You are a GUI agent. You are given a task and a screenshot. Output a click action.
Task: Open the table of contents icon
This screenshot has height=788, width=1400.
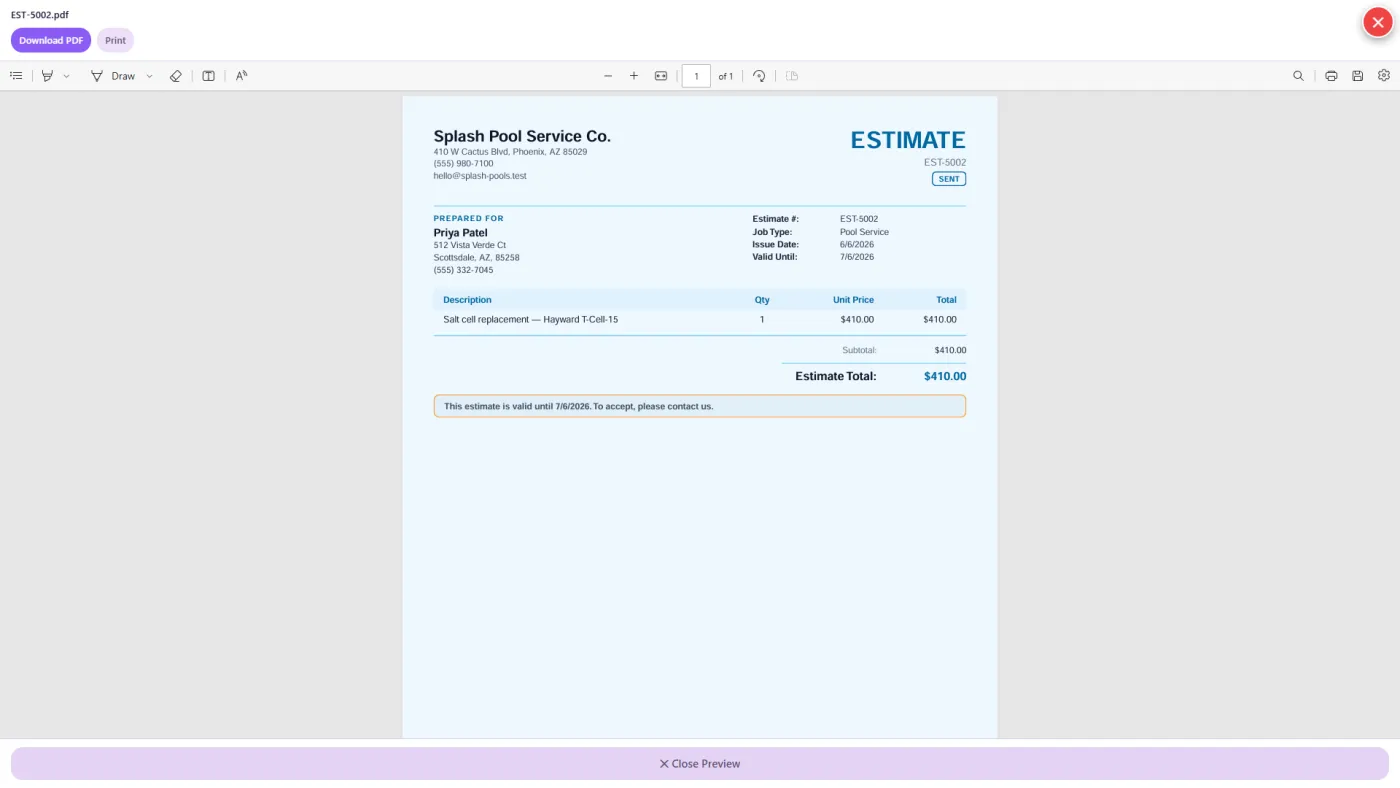16,76
